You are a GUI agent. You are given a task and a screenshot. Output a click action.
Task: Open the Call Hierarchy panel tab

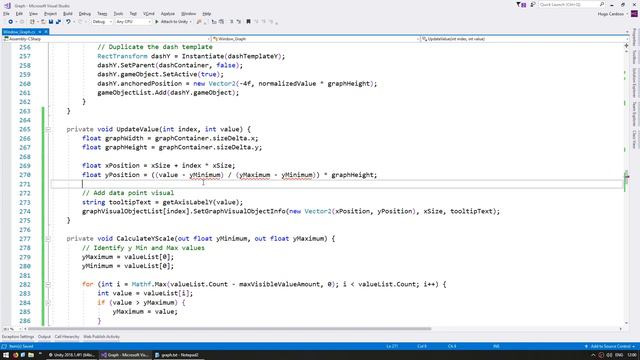pos(67,337)
